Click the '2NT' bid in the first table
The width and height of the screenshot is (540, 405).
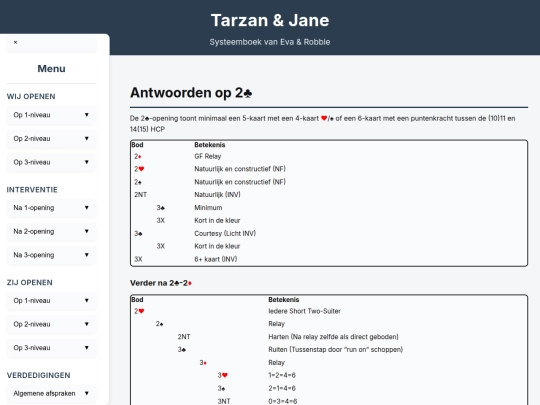tap(141, 195)
